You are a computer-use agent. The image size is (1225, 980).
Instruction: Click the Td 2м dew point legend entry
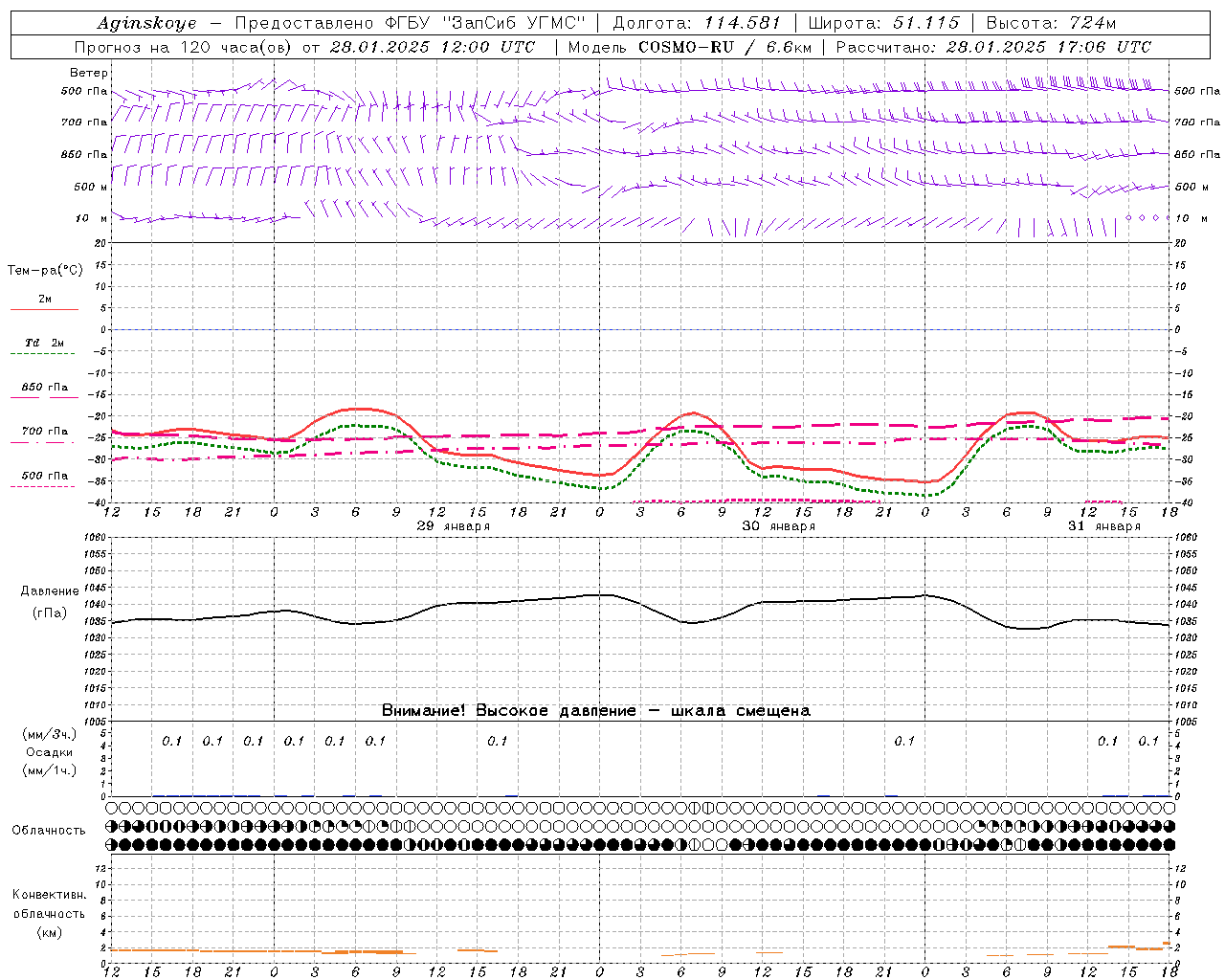(45, 343)
